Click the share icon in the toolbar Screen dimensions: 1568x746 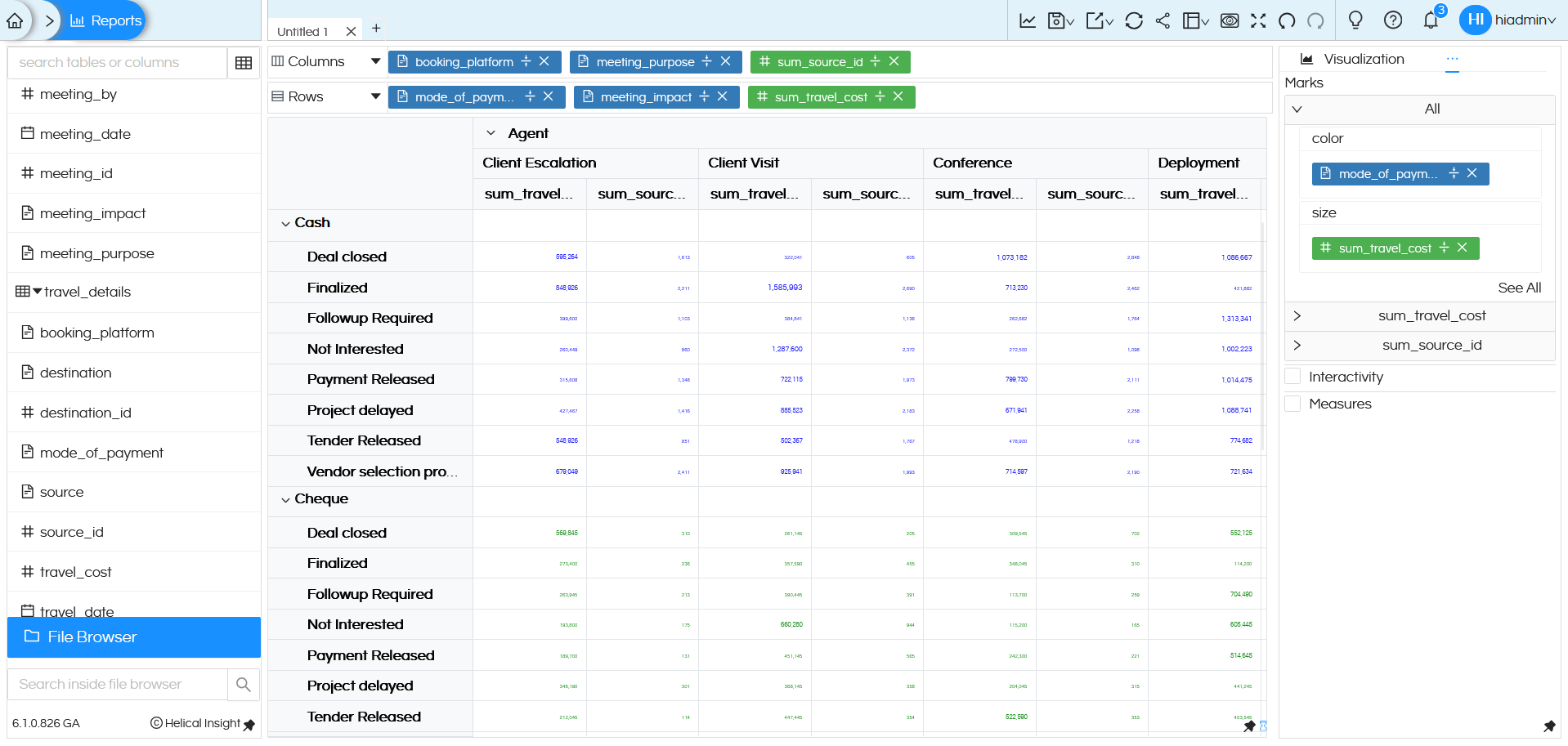tap(1163, 20)
